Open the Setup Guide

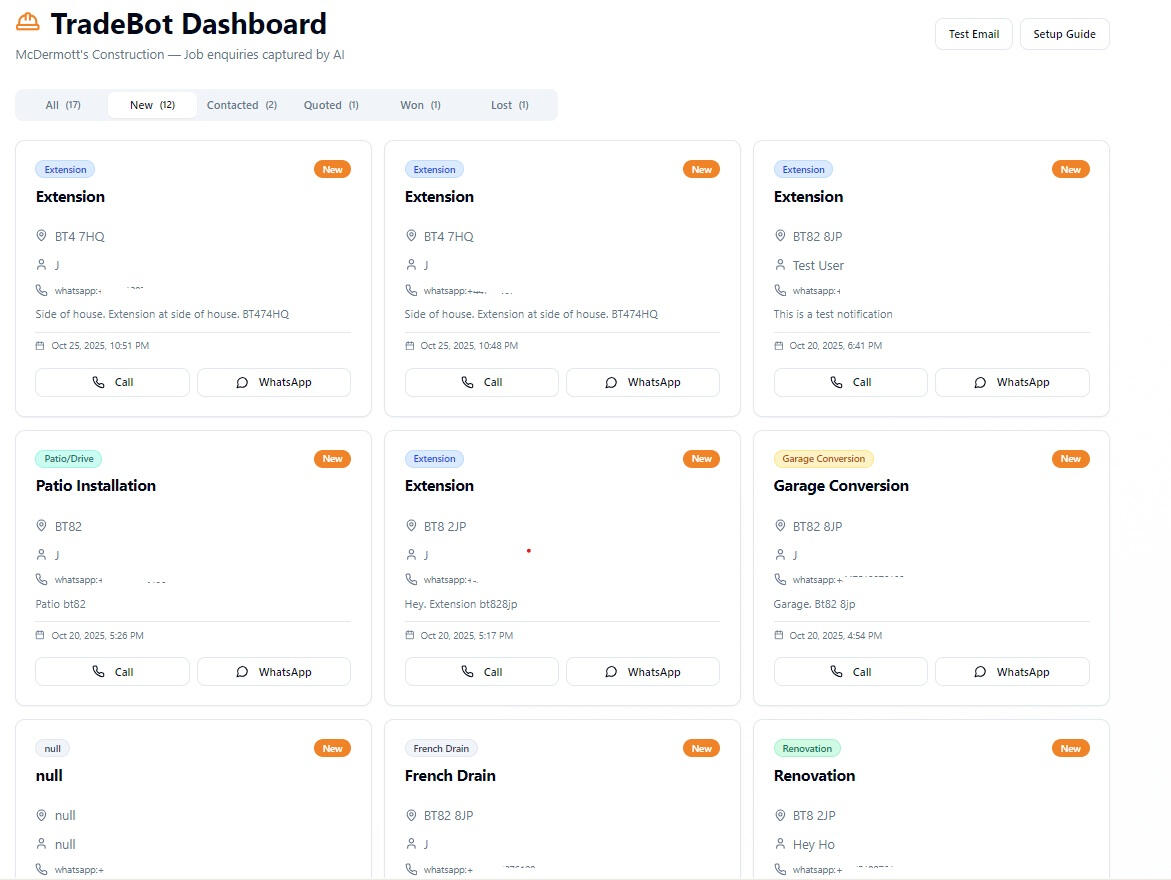tap(1064, 34)
